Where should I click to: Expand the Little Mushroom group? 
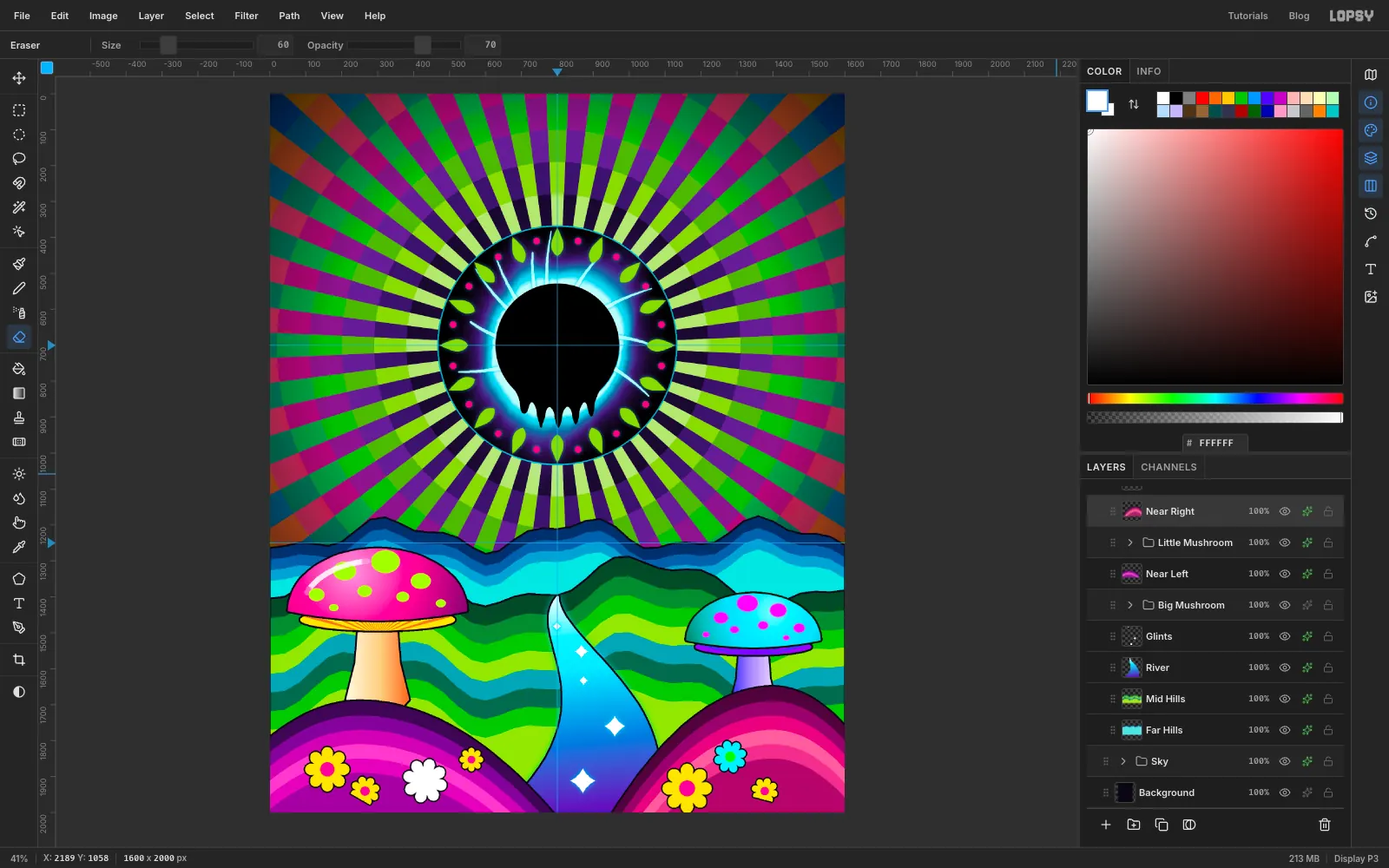point(1130,542)
